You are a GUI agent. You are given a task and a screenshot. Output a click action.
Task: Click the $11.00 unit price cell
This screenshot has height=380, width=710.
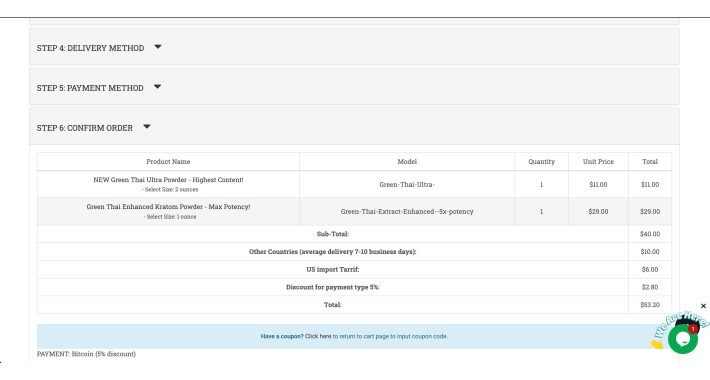(598, 184)
